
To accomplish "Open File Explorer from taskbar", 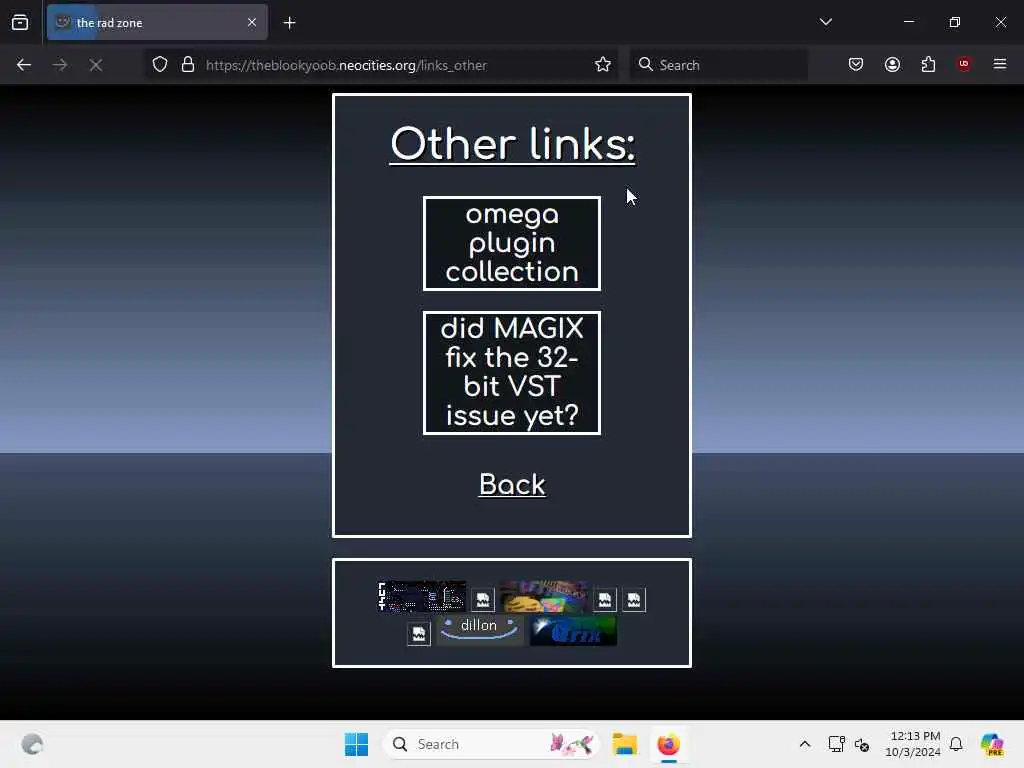I will 624,744.
